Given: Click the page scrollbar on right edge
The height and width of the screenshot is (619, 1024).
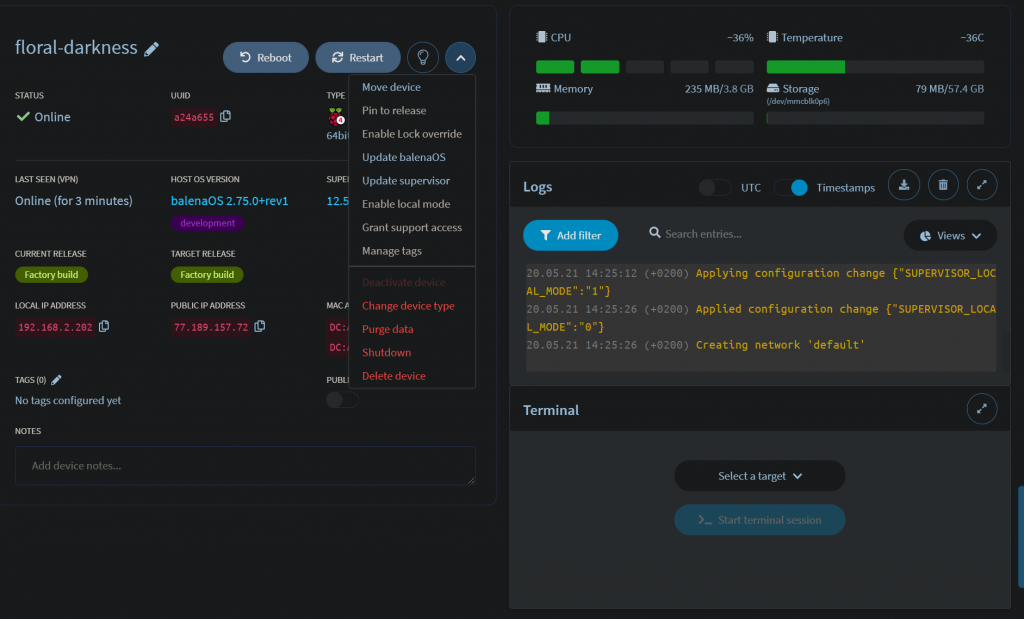Looking at the screenshot, I should (x=1021, y=537).
